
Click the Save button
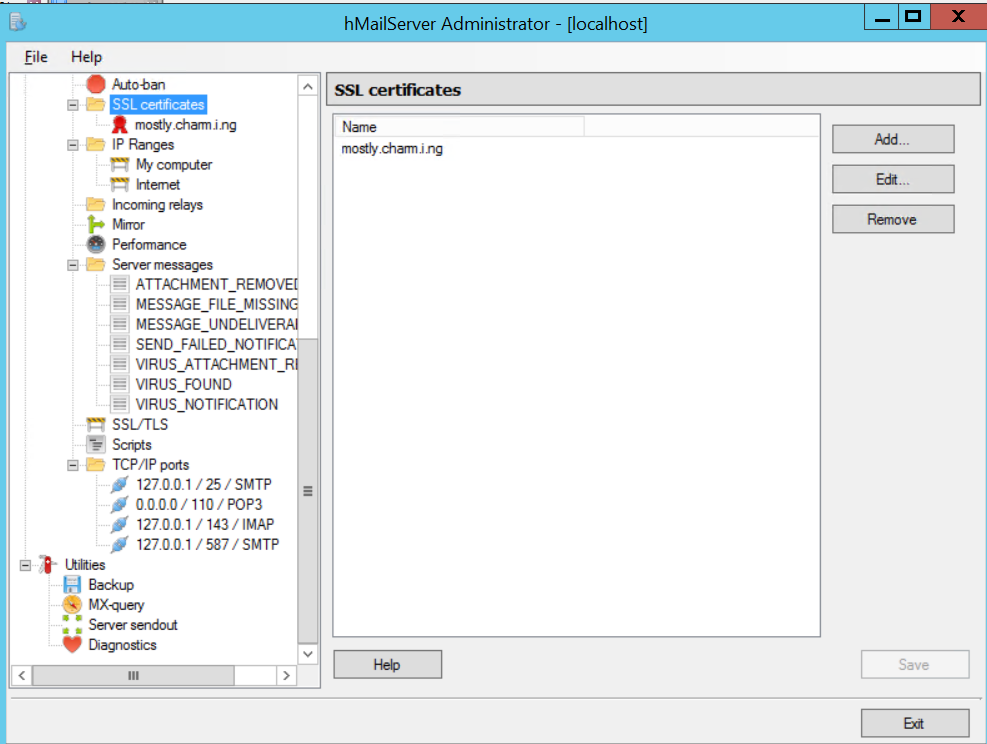(x=915, y=665)
